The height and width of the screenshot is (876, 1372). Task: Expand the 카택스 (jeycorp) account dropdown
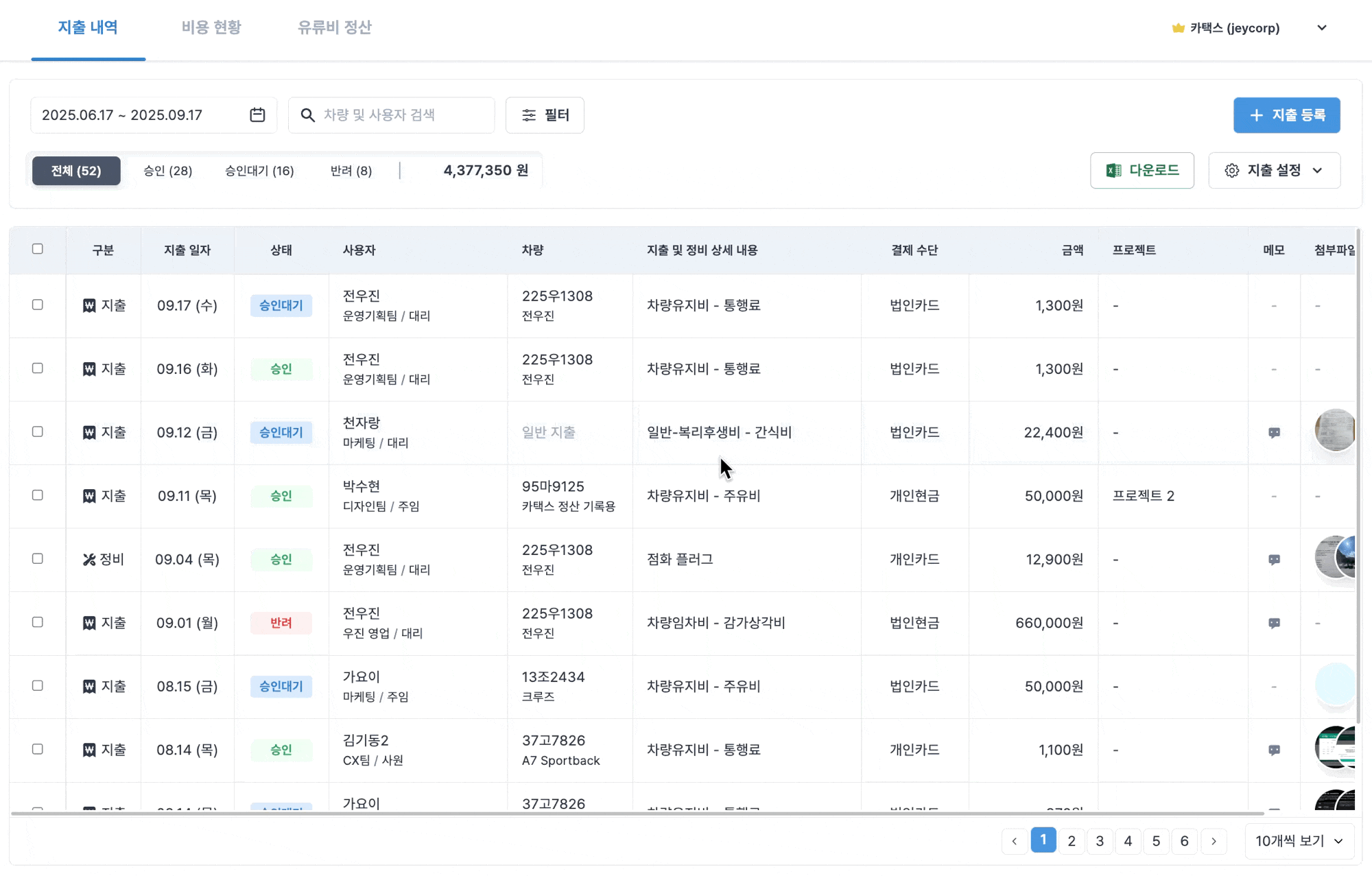(x=1321, y=28)
